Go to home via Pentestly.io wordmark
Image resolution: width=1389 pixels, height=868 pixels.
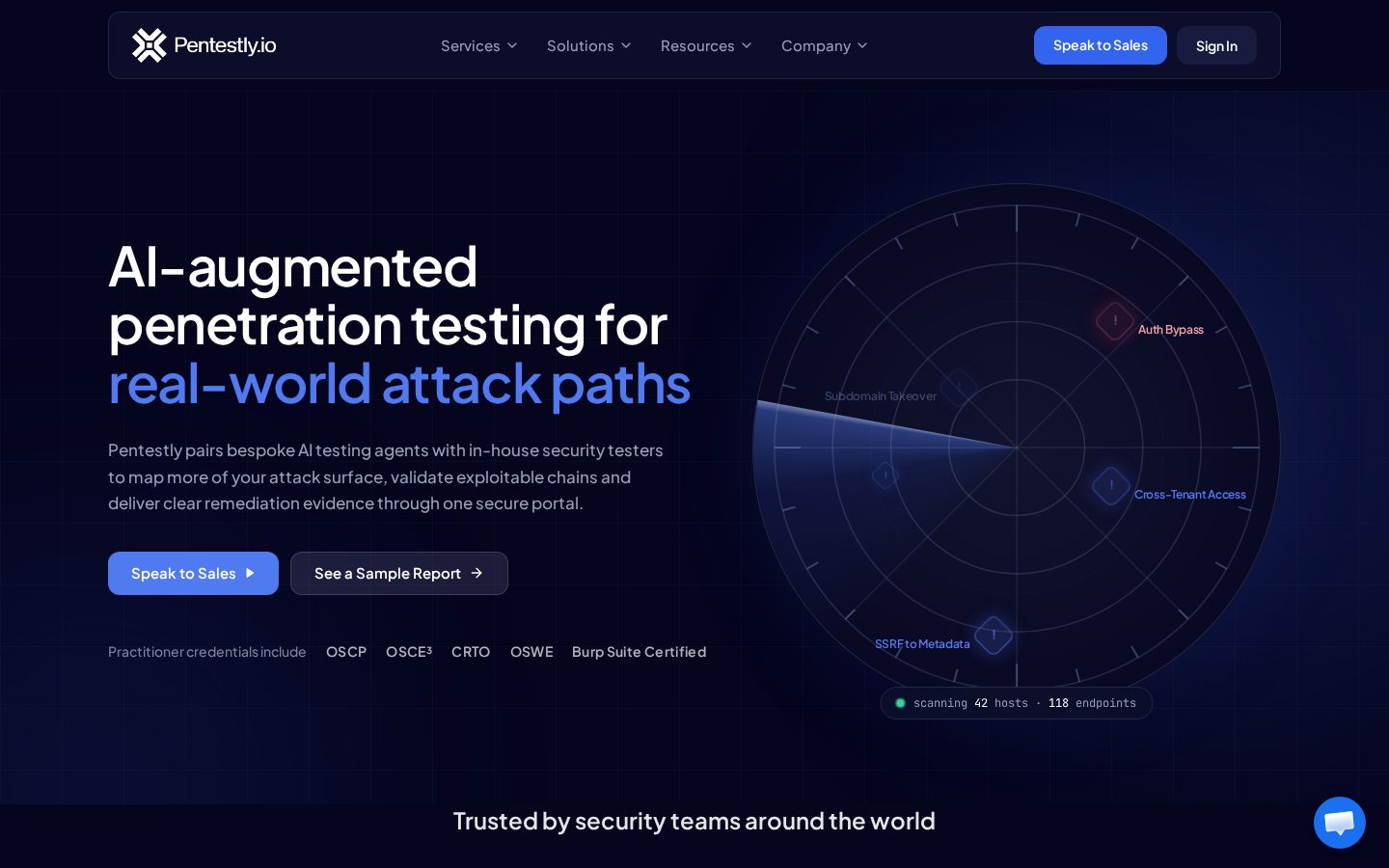pos(225,45)
